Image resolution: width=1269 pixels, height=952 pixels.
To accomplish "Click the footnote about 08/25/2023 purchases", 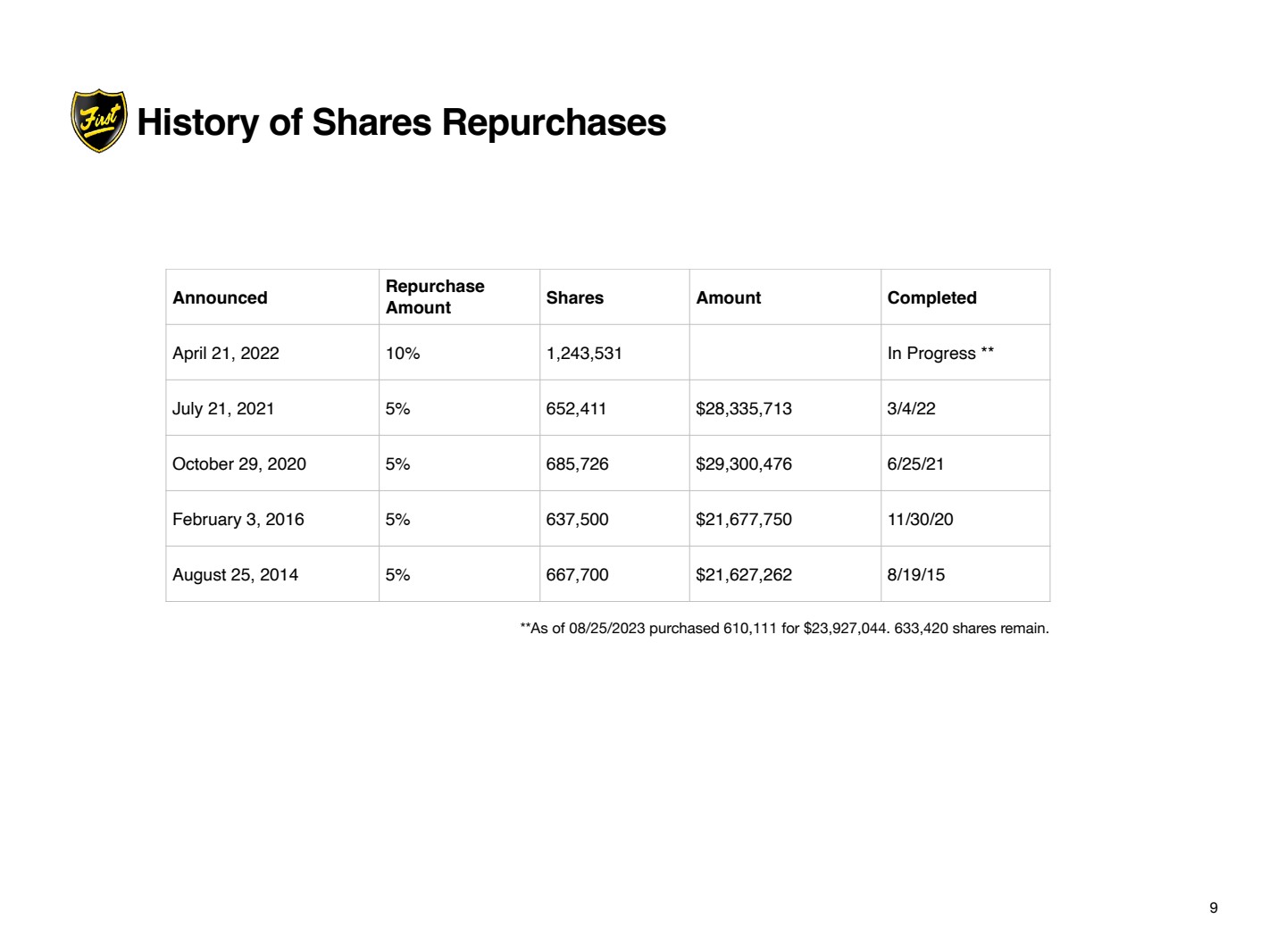I will 784,629.
